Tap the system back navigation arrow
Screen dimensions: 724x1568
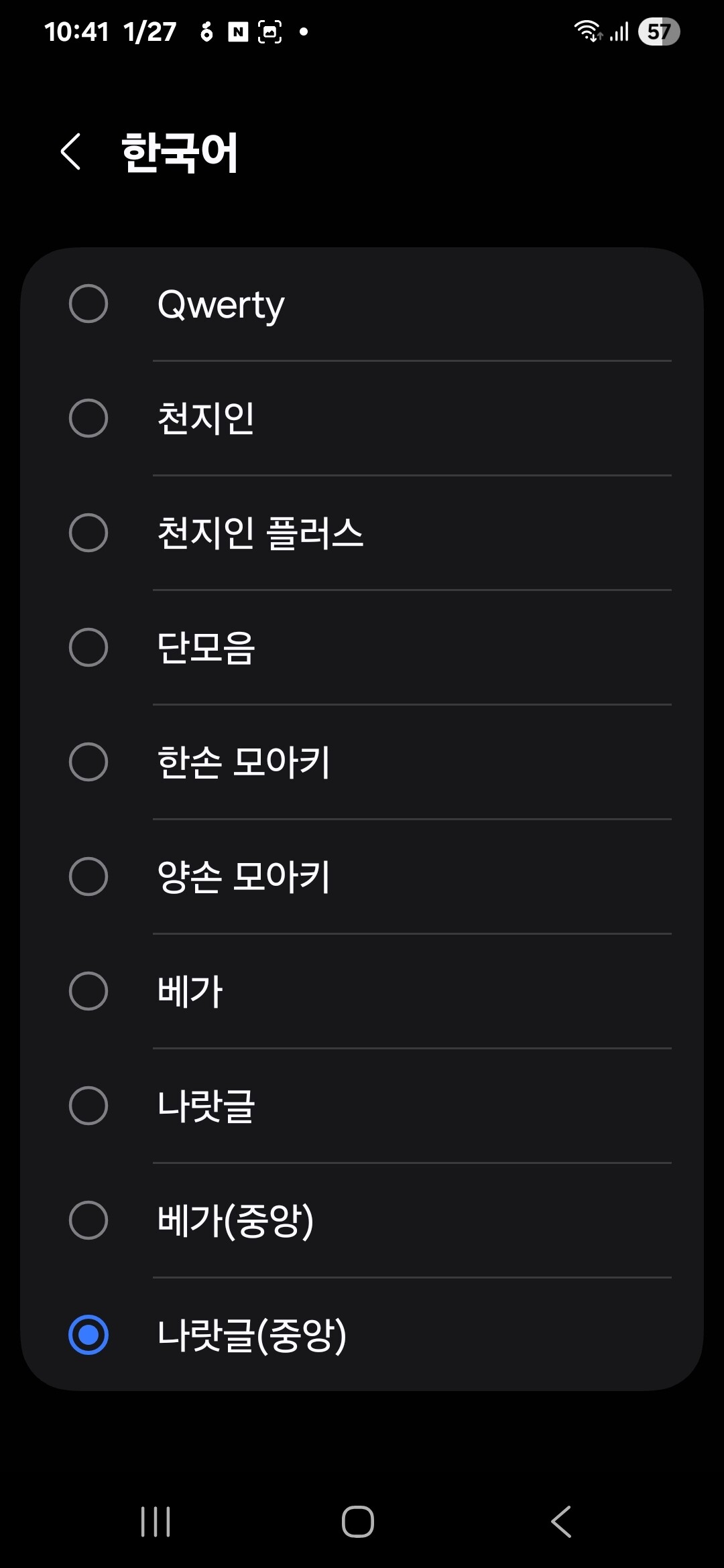coord(561,1521)
